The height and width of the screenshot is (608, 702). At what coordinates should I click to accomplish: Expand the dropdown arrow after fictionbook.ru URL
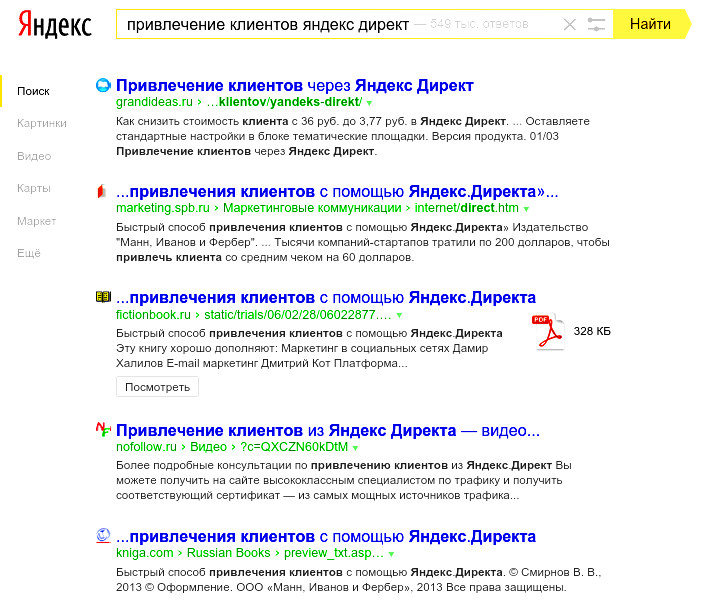tap(399, 316)
